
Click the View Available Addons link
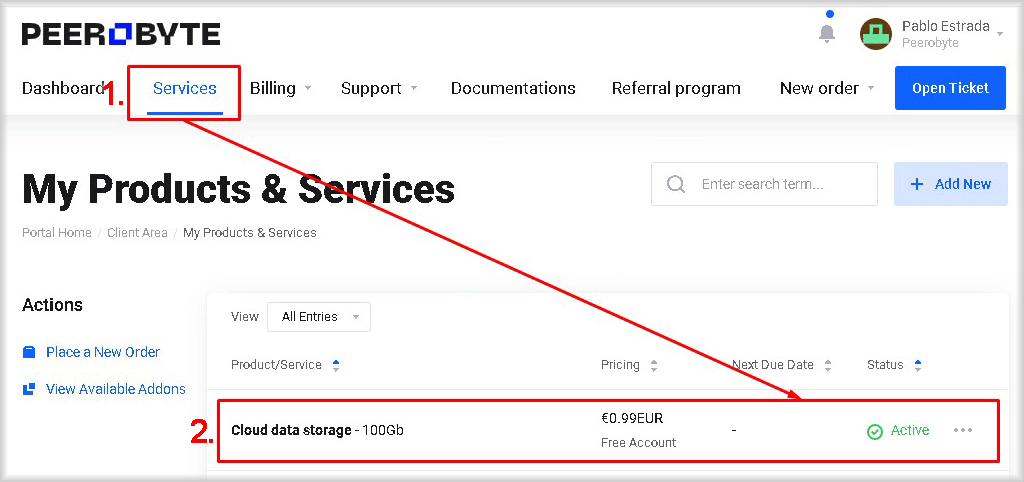pyautogui.click(x=116, y=389)
